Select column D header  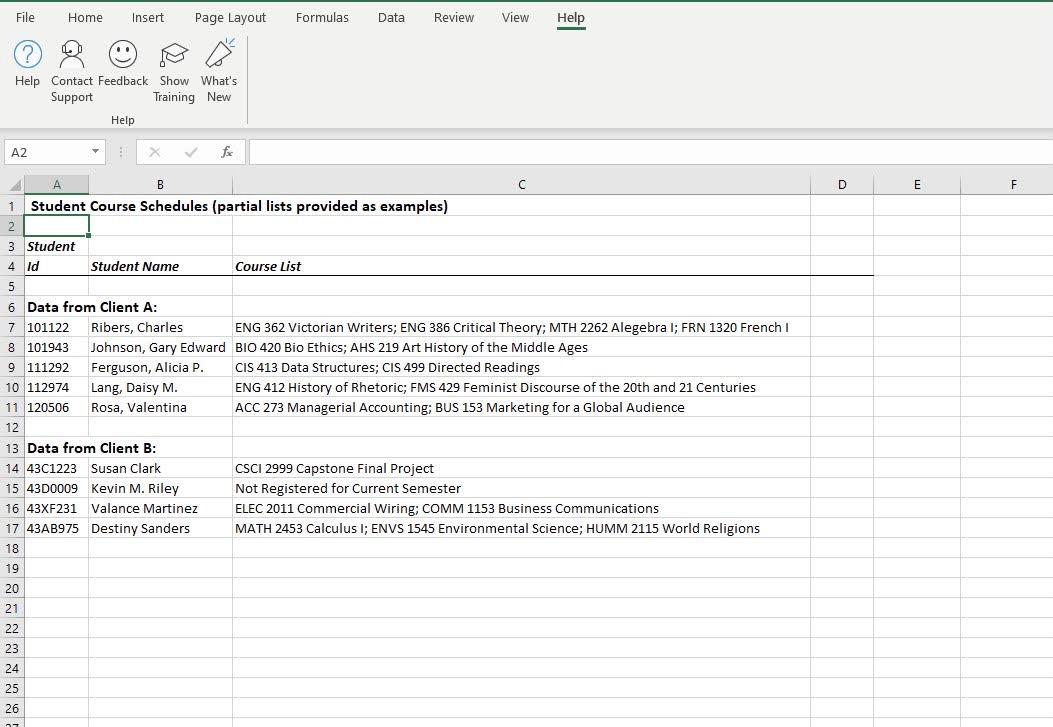pos(842,185)
